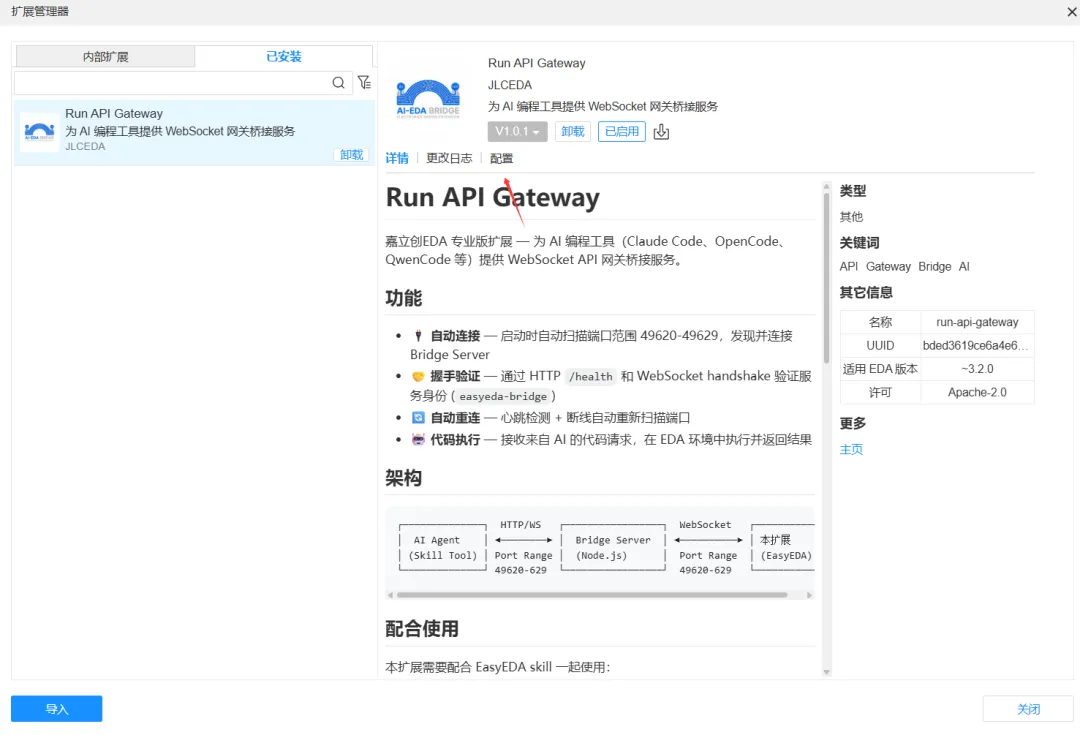Click the 功能 section heading
Screen dimensions: 1080x735
click(x=404, y=298)
